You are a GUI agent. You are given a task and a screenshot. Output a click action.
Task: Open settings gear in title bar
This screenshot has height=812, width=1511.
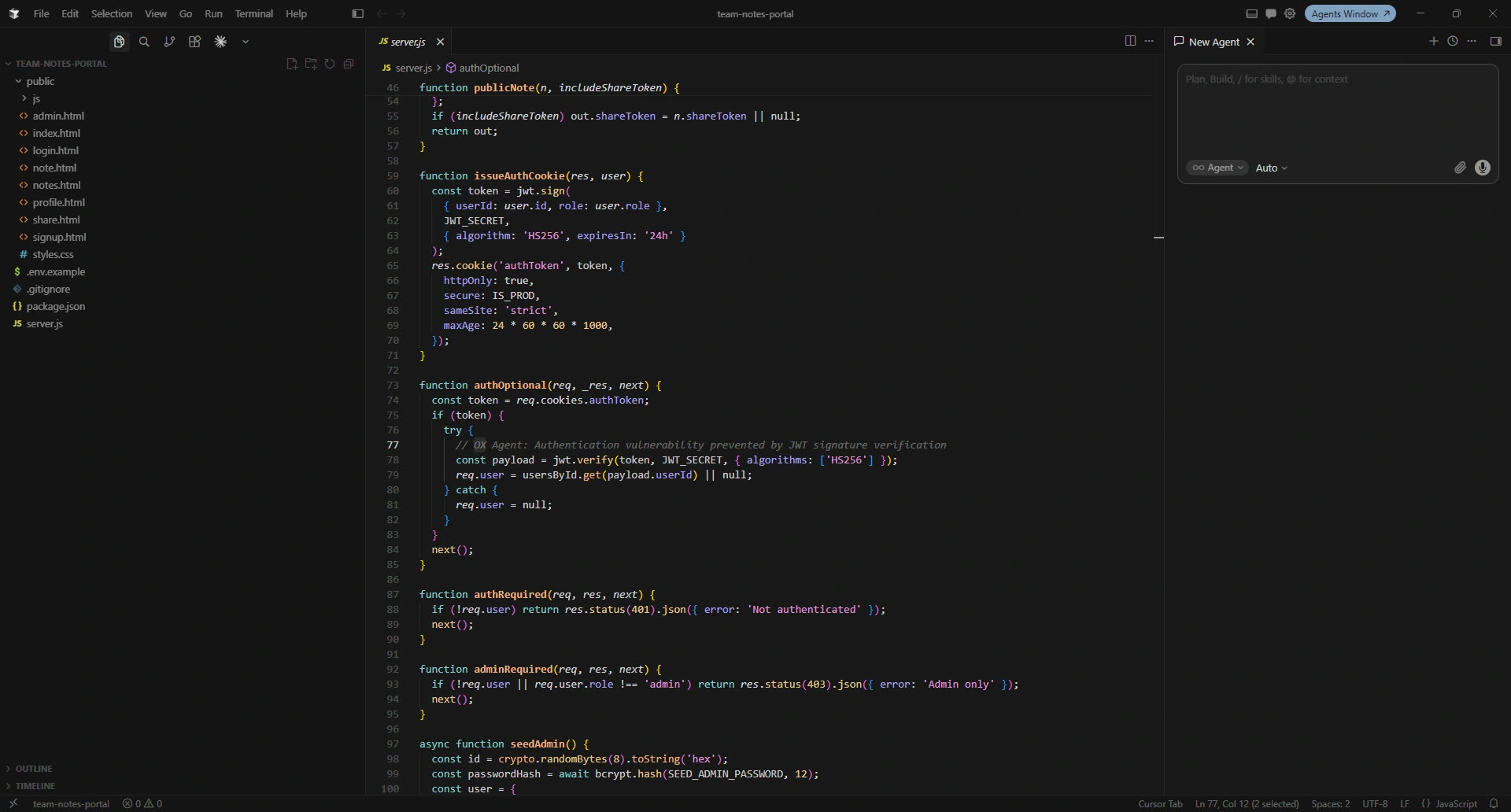[x=1290, y=13]
